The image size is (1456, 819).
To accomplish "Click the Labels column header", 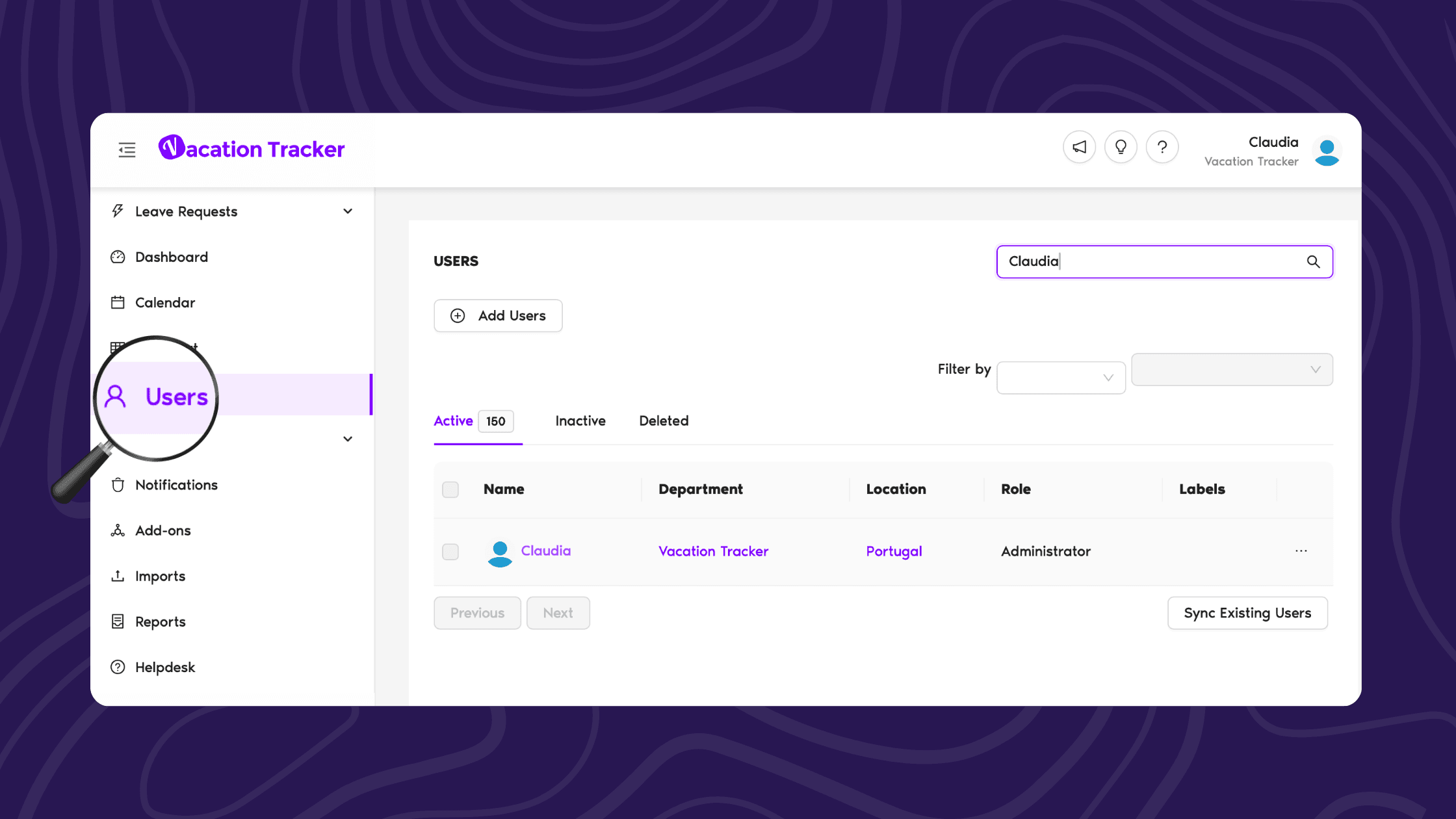I will tap(1202, 489).
